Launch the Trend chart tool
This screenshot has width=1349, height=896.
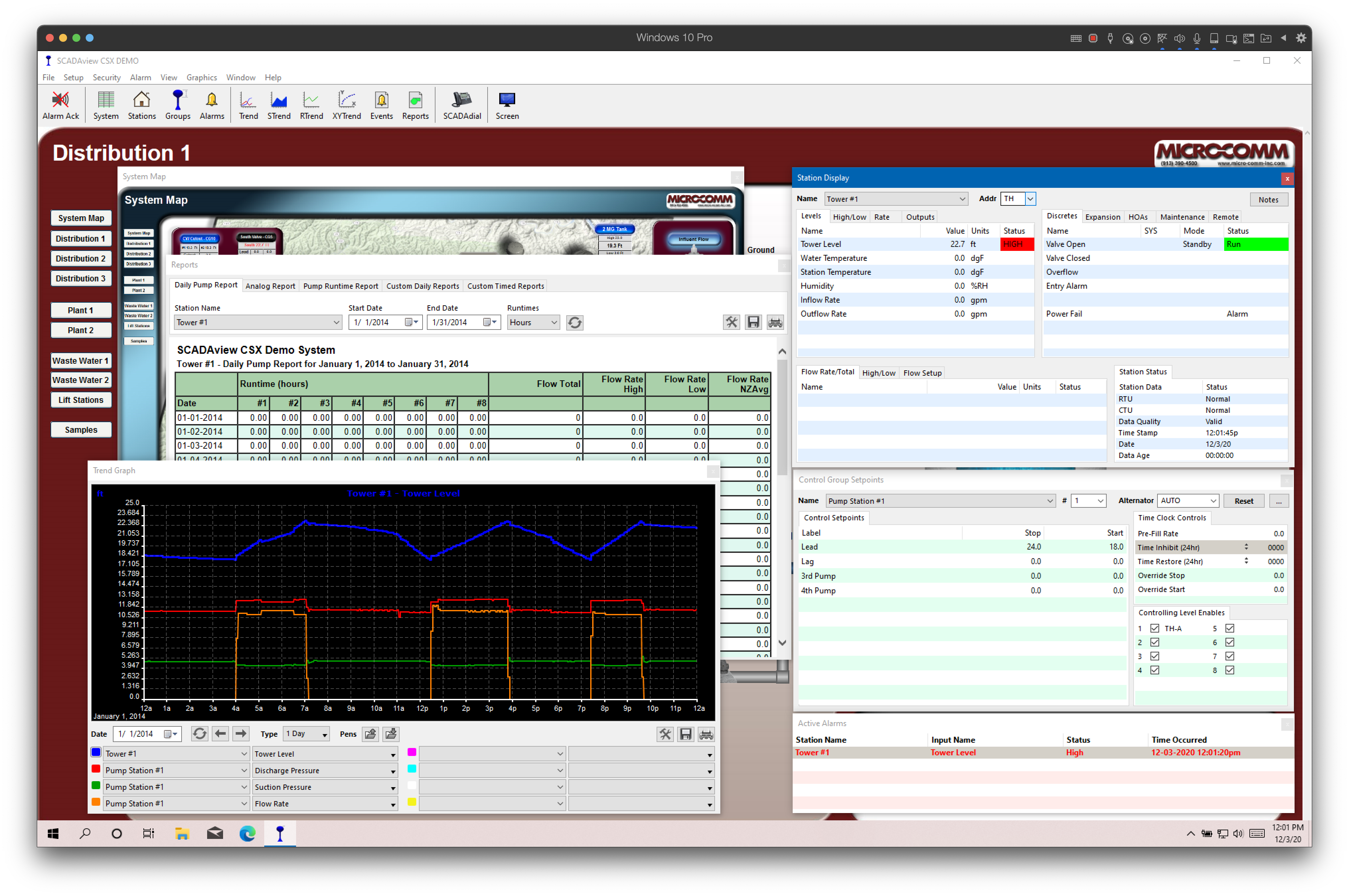pyautogui.click(x=248, y=105)
